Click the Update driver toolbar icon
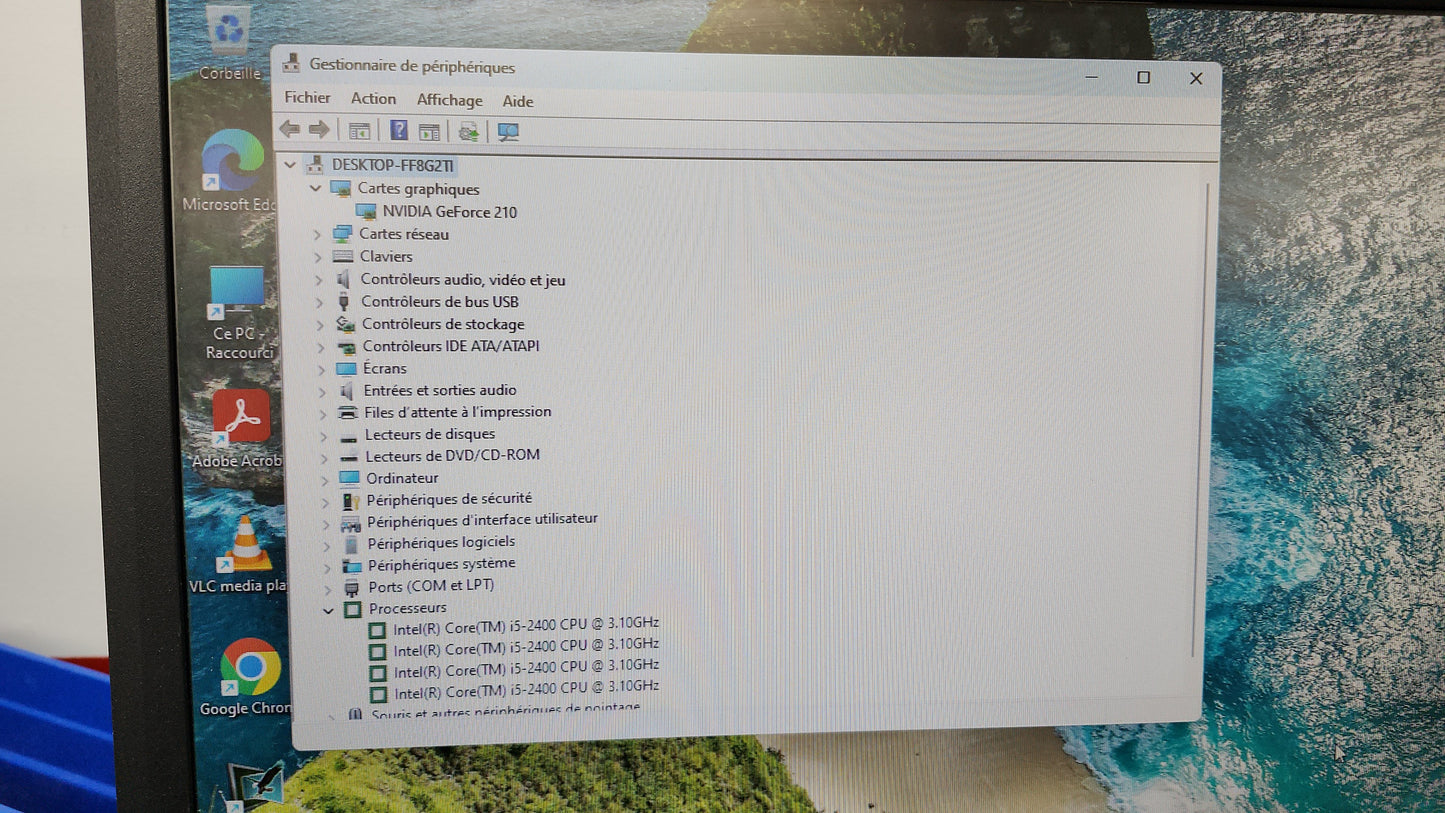The image size is (1445, 813). pyautogui.click(x=468, y=132)
